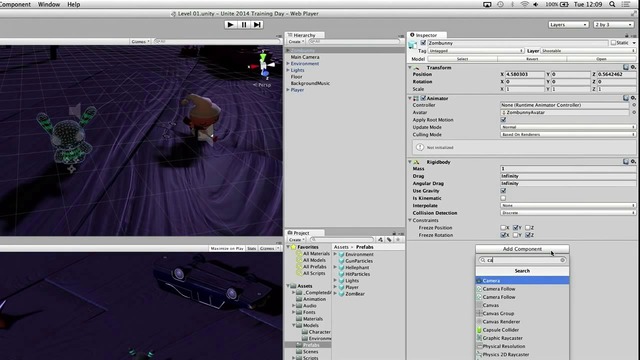Click Search by Type icon in Project

380,240
